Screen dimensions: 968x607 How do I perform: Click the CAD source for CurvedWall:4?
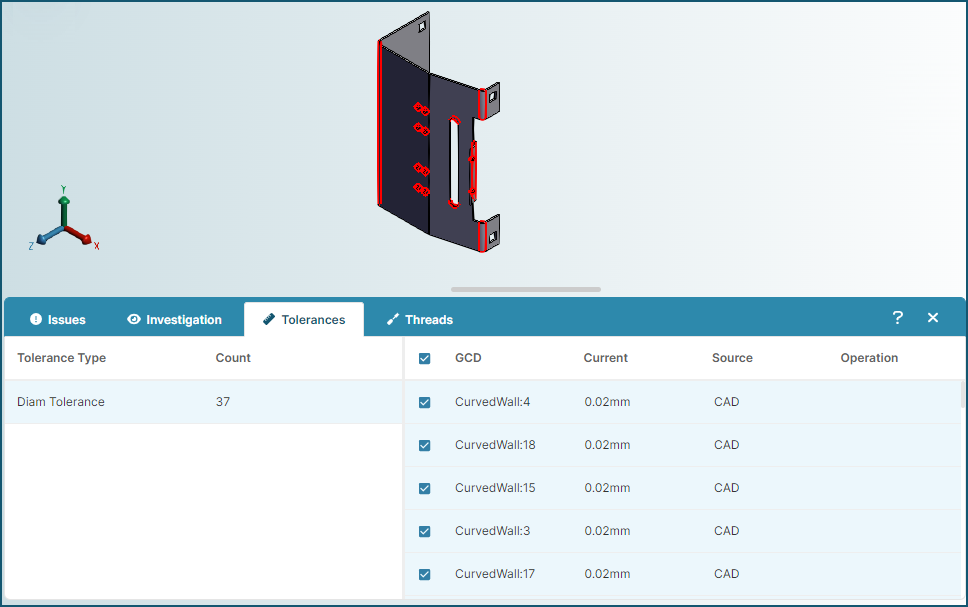(727, 402)
